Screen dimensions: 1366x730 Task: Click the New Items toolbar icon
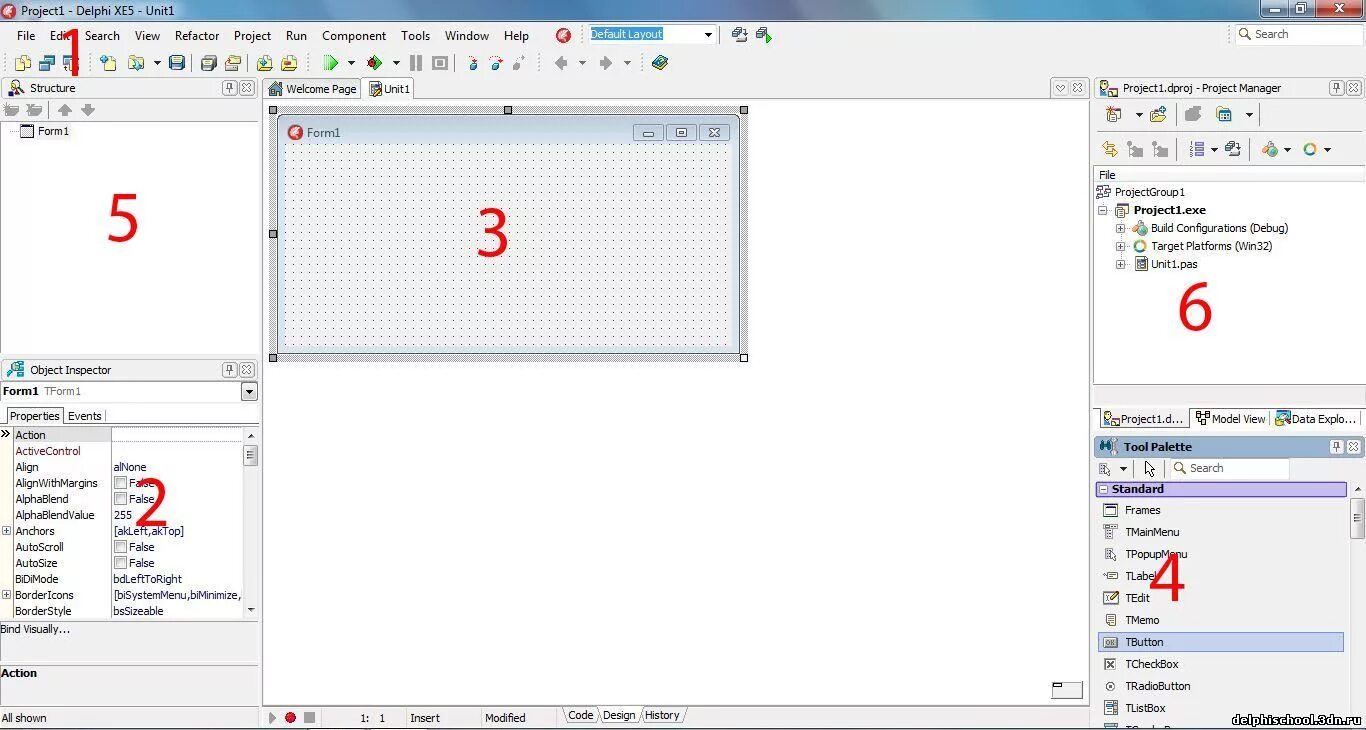pos(108,63)
